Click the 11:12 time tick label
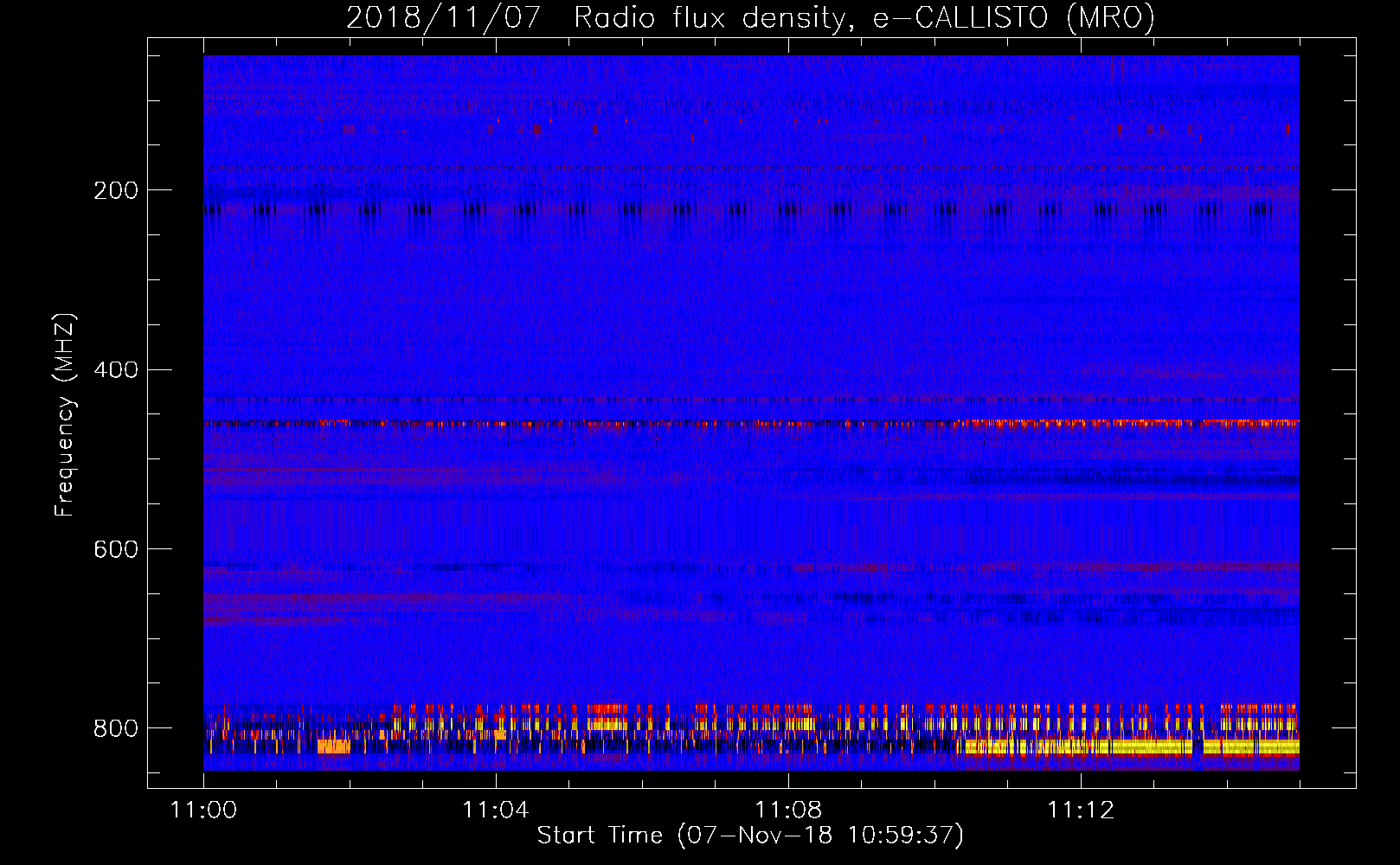The image size is (1400, 865). pyautogui.click(x=1081, y=810)
